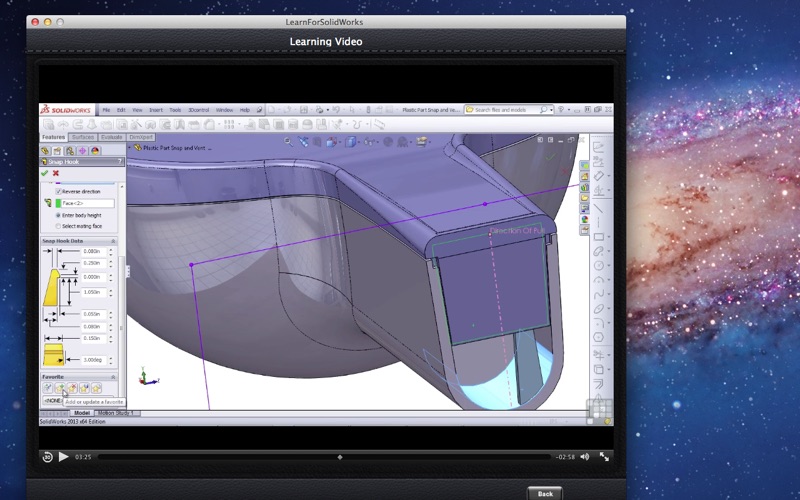Switch to the Model tab
Viewport: 800px width, 500px height.
(82, 413)
